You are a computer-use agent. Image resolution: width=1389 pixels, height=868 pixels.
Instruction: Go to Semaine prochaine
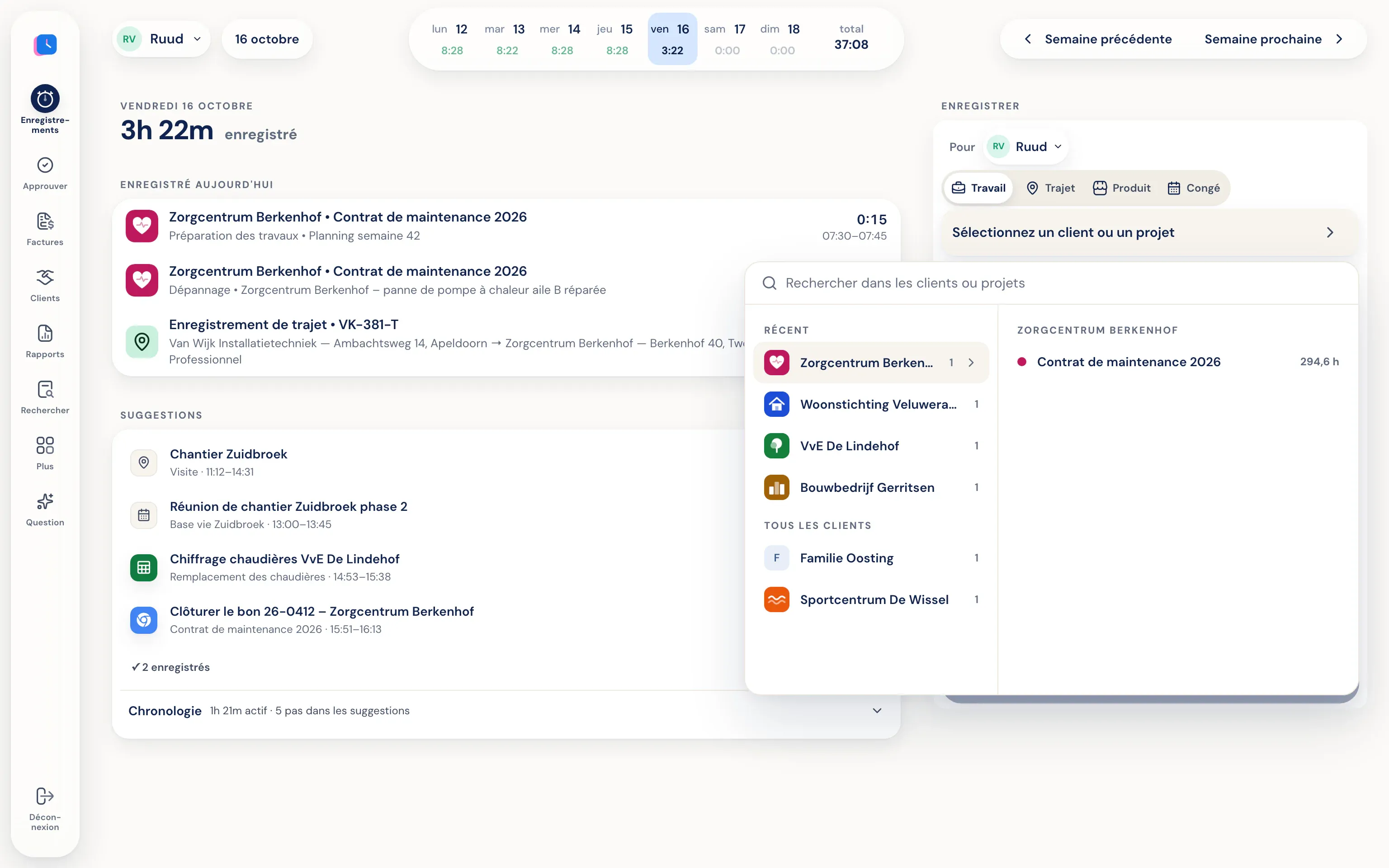(x=1273, y=39)
